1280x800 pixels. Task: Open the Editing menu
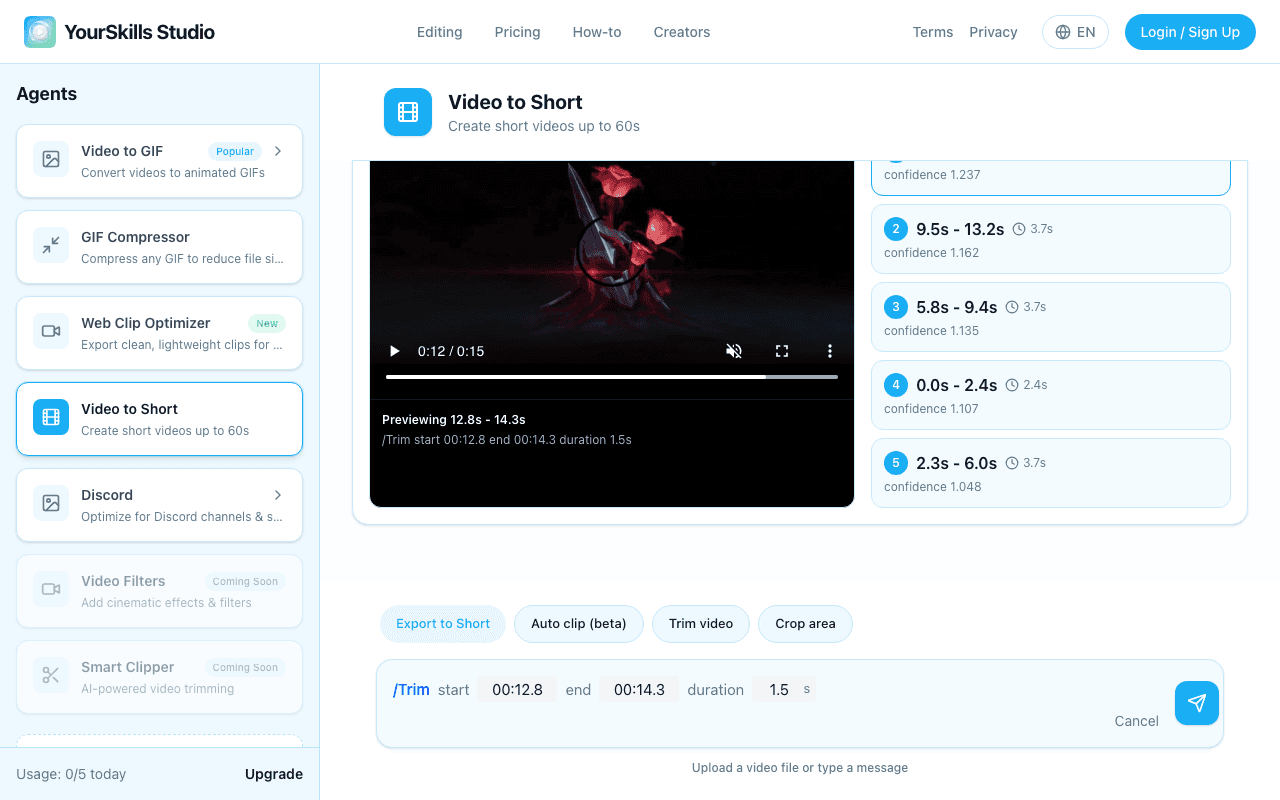(x=440, y=32)
